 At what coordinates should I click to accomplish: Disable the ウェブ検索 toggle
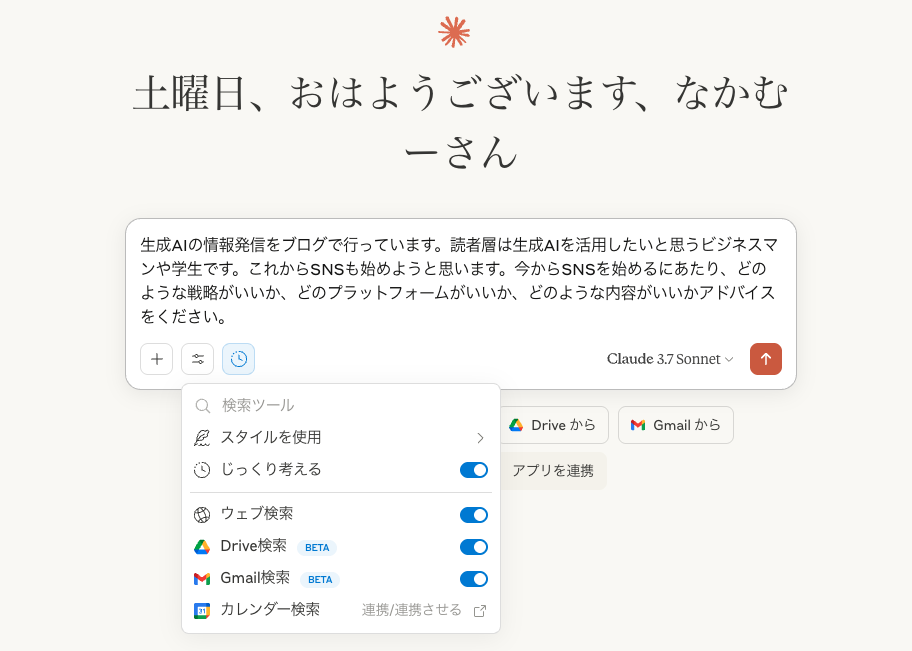tap(474, 515)
